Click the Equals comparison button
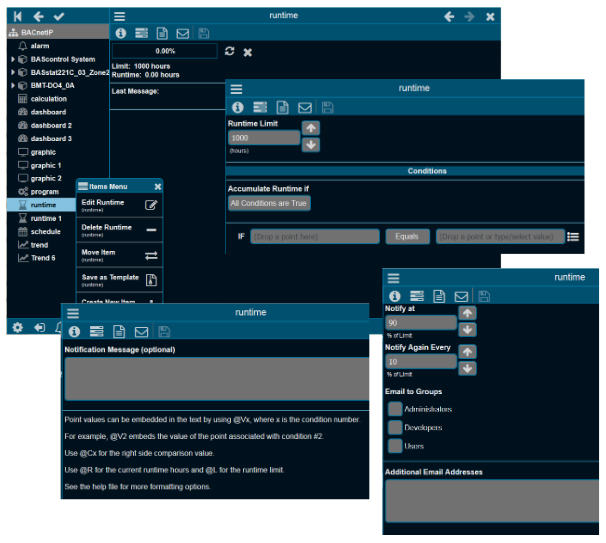 pyautogui.click(x=406, y=237)
